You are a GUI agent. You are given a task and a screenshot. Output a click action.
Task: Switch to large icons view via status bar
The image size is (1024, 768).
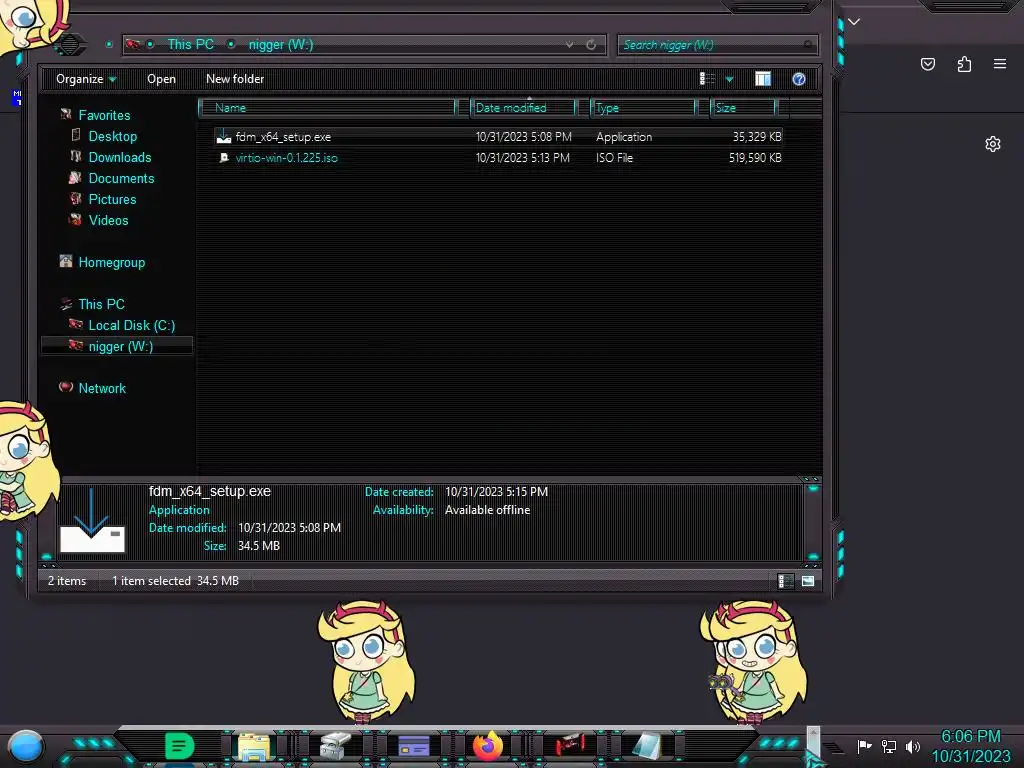coord(808,581)
